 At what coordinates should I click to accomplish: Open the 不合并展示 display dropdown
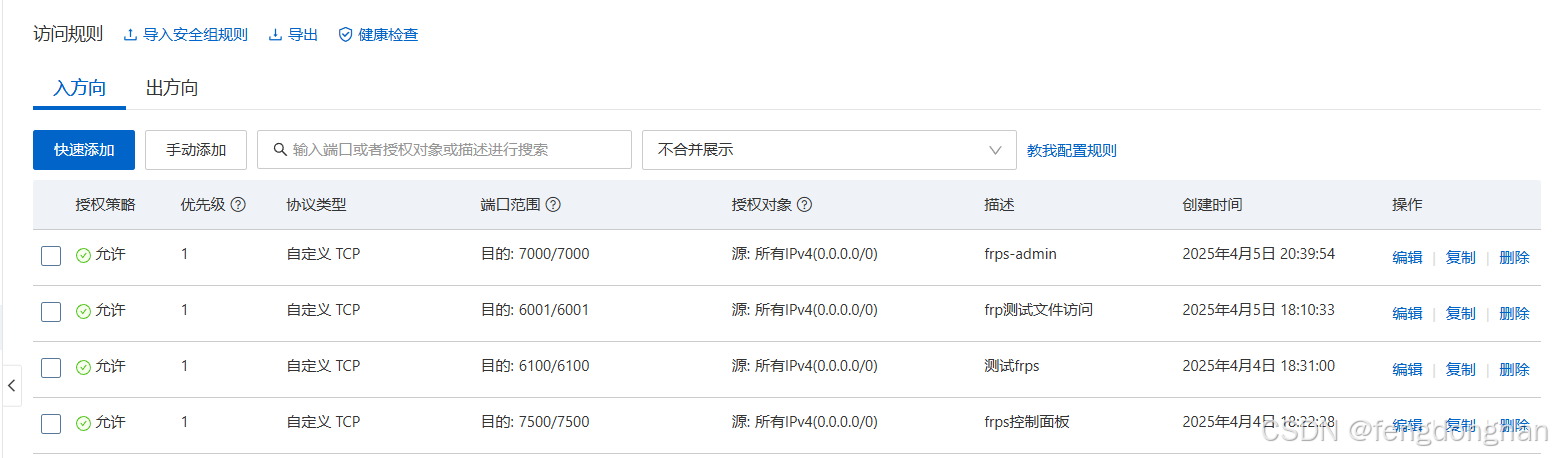click(829, 150)
